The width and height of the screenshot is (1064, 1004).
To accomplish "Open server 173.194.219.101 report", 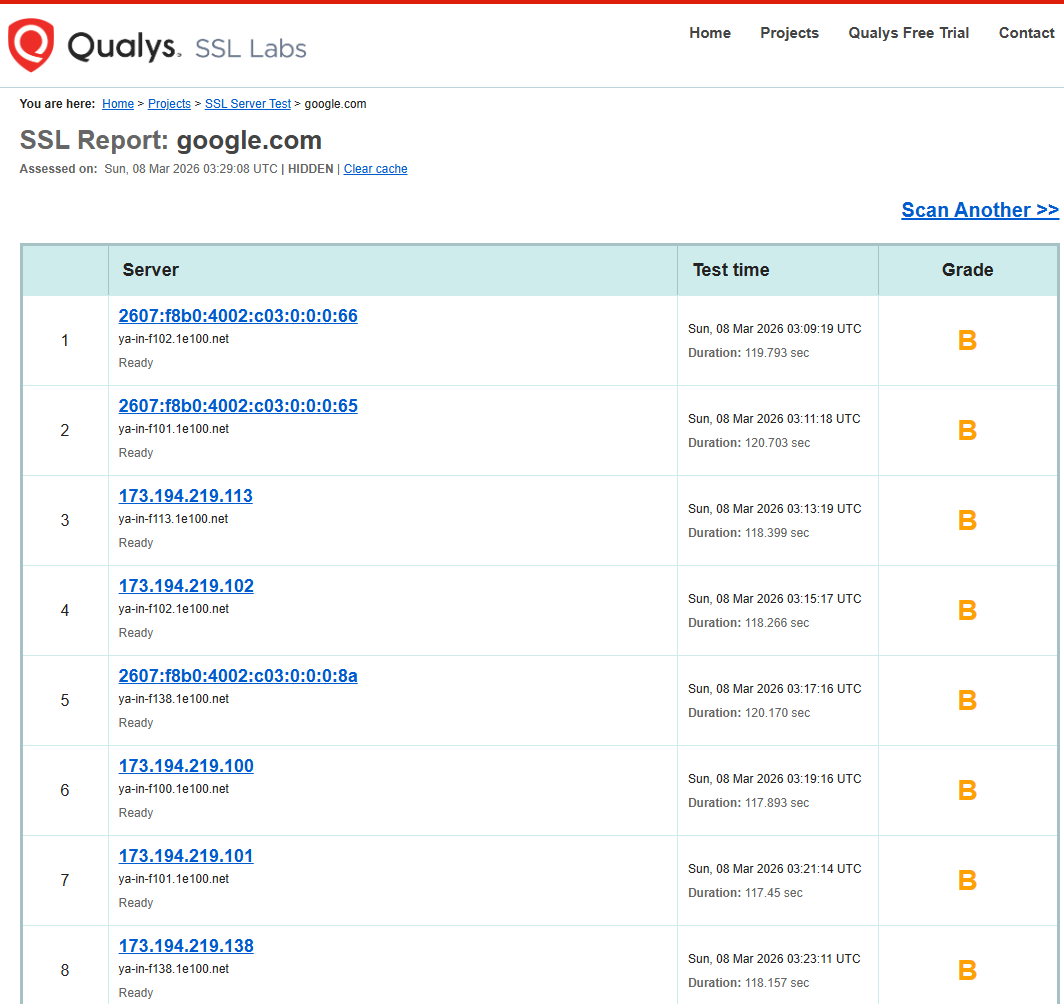I will 186,856.
